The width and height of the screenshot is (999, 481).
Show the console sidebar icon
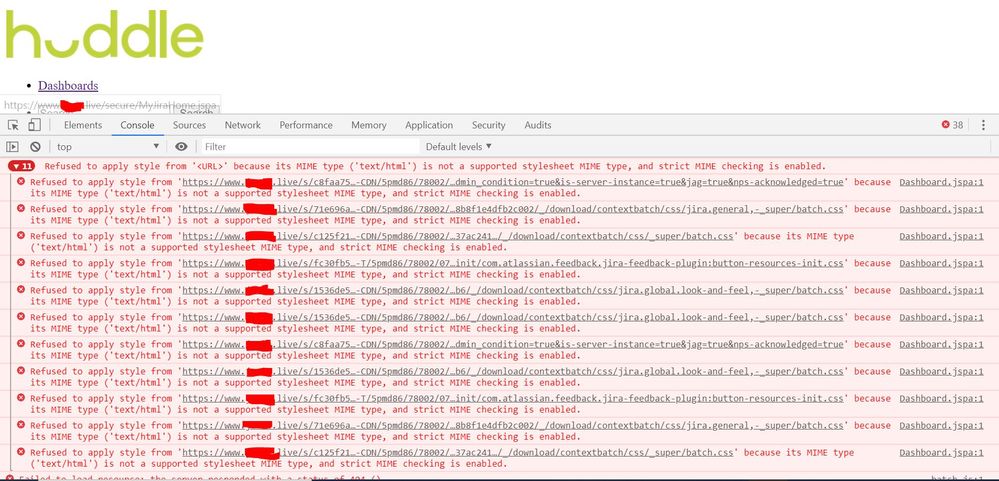13,147
